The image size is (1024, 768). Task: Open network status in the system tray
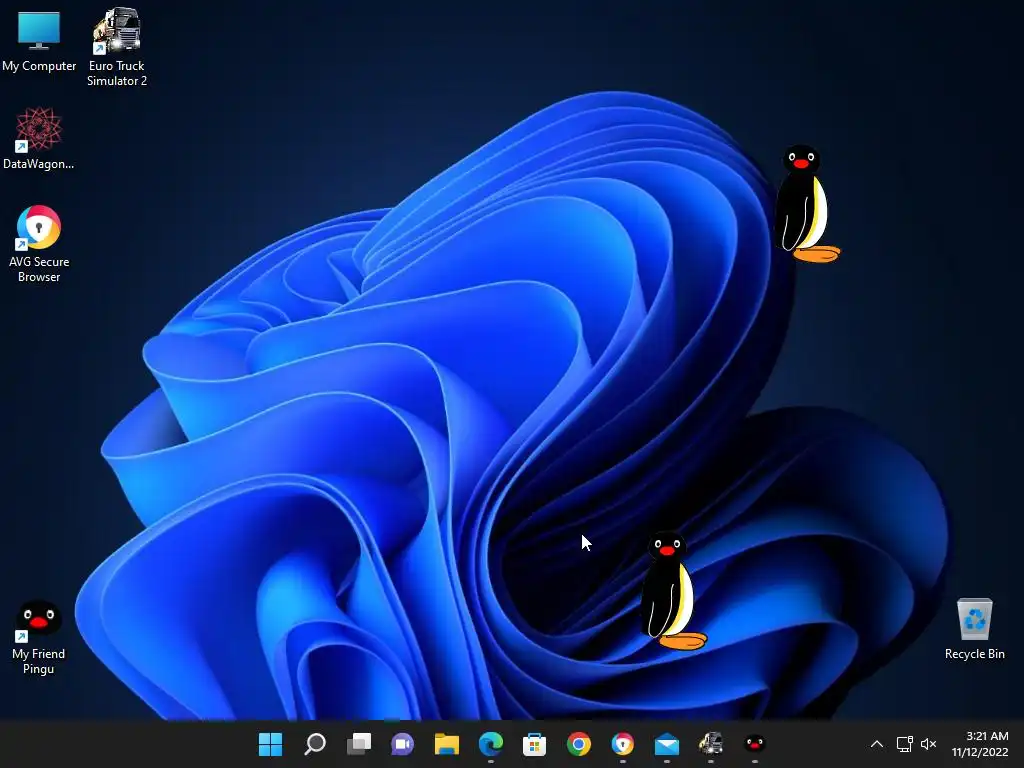tap(904, 744)
